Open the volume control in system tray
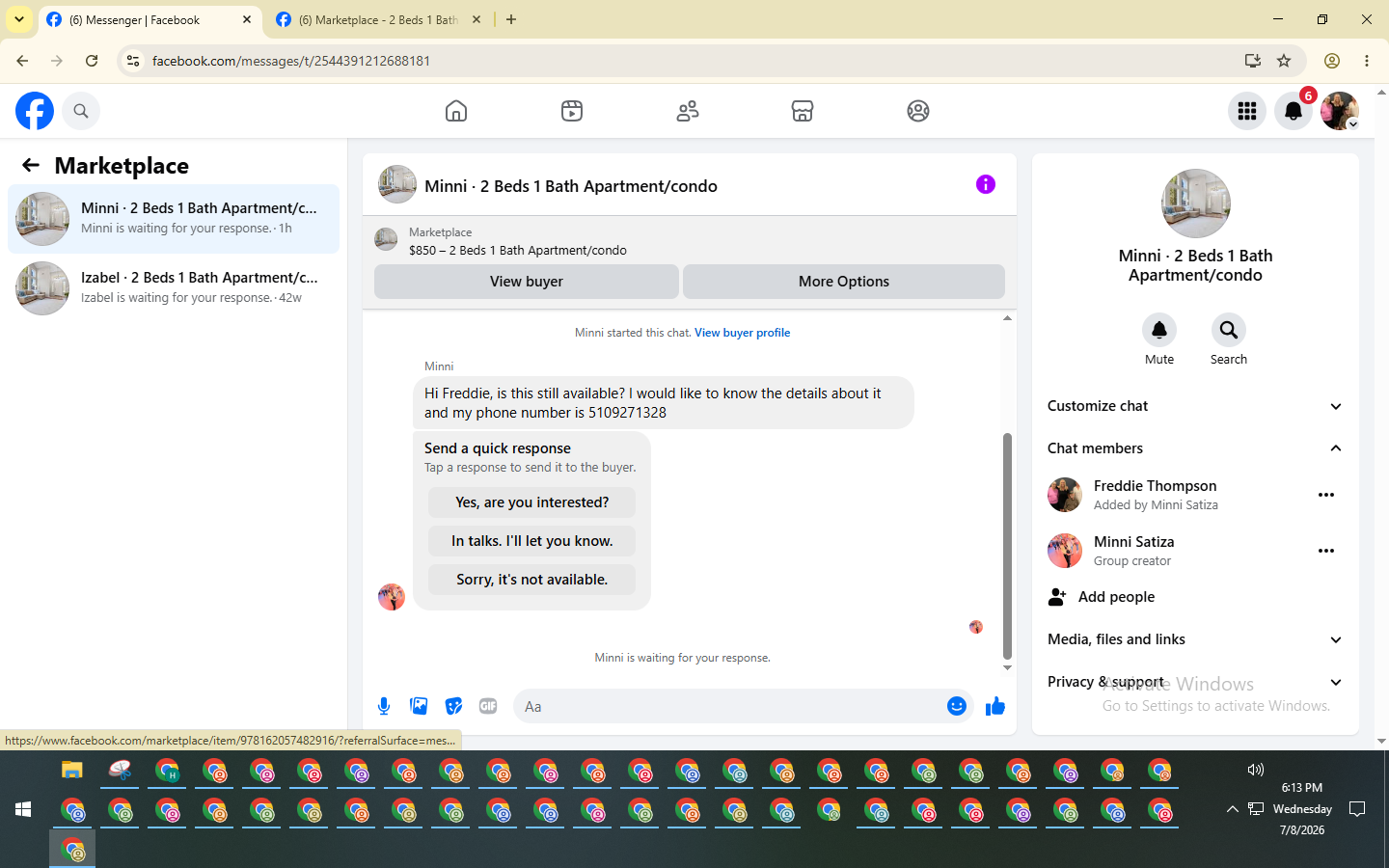The image size is (1389, 868). 1255,770
